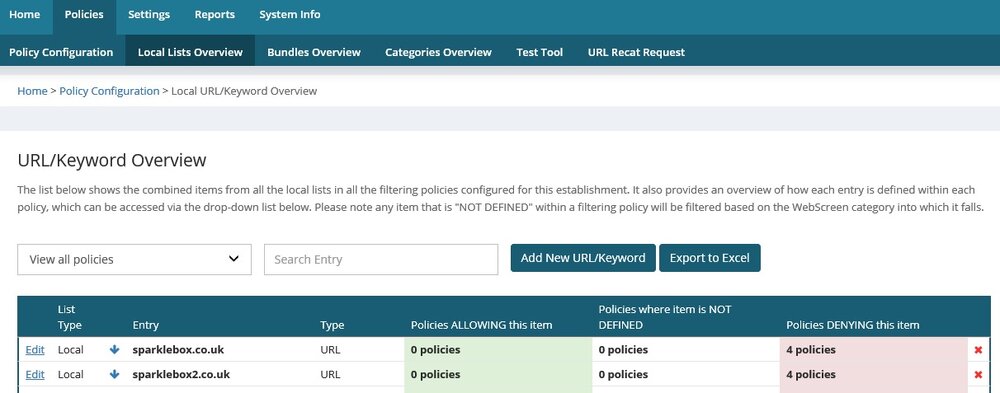Click 0 policies not defined for sparklebox.co.uk
This screenshot has height=393, width=1000.
point(623,350)
